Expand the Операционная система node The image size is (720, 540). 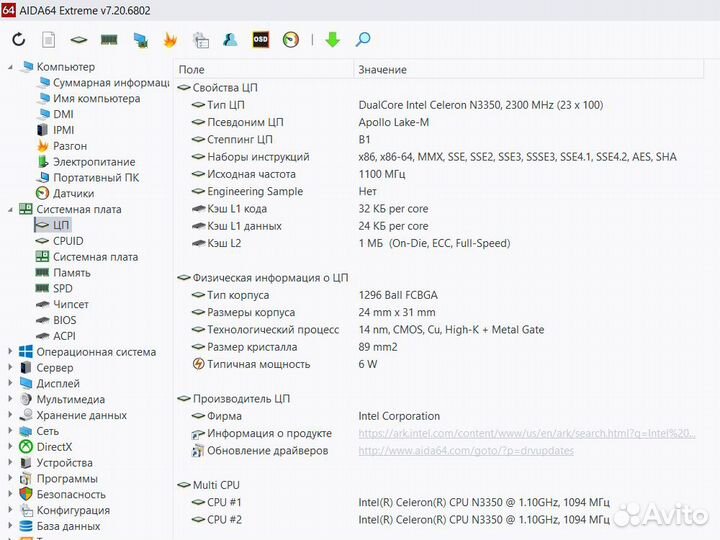[x=10, y=352]
